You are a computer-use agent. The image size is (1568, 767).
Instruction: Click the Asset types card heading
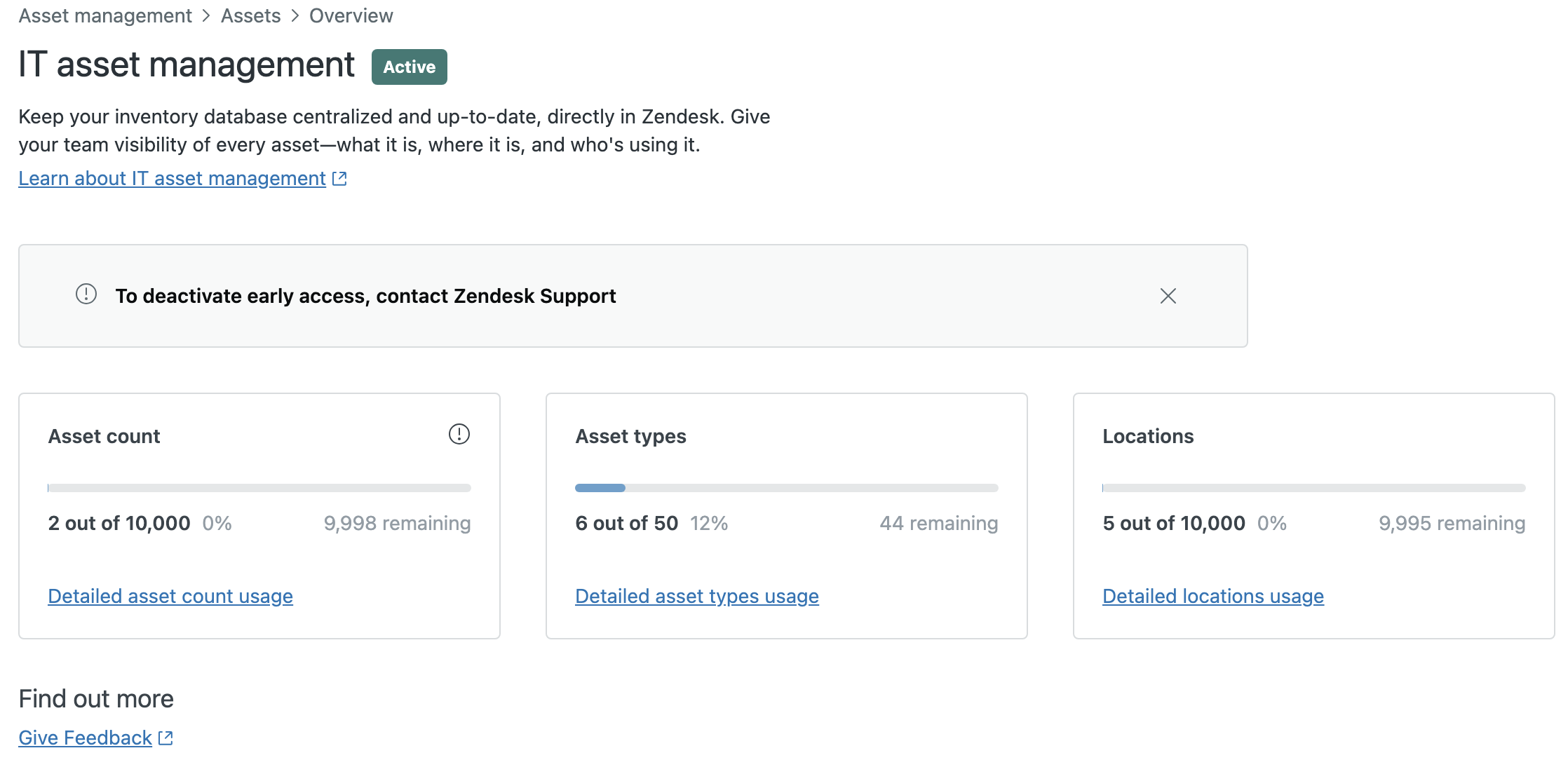tap(630, 437)
